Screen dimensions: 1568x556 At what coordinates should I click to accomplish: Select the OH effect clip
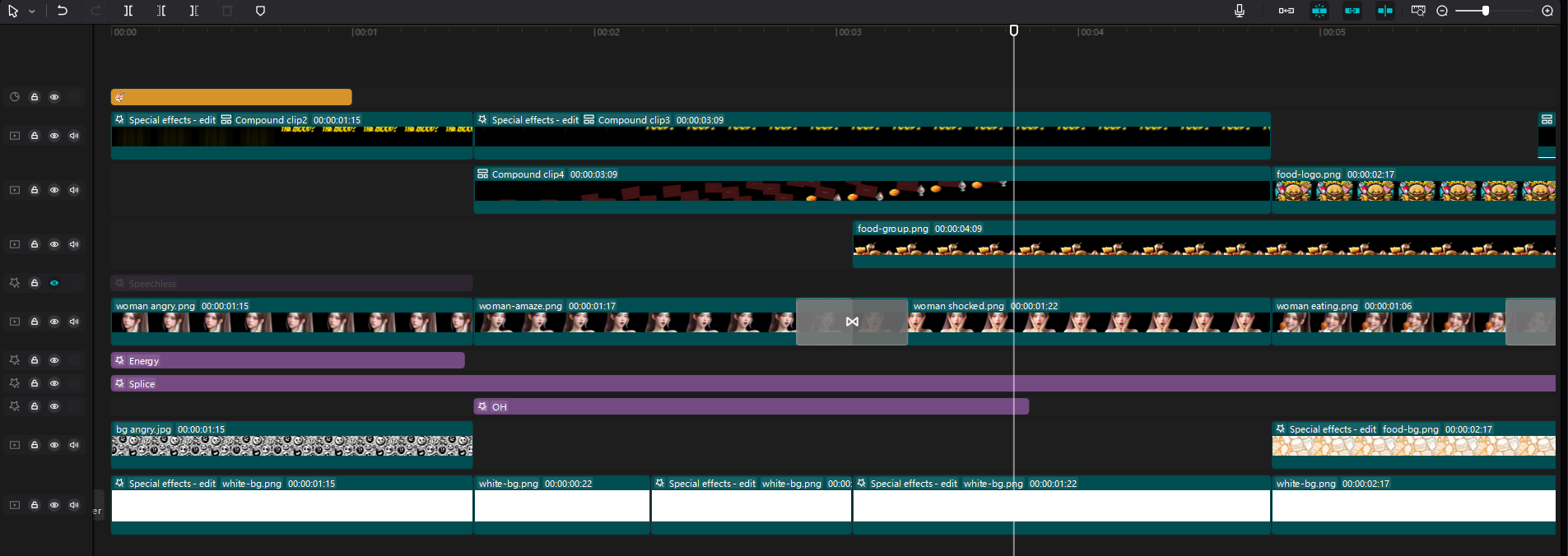point(751,406)
